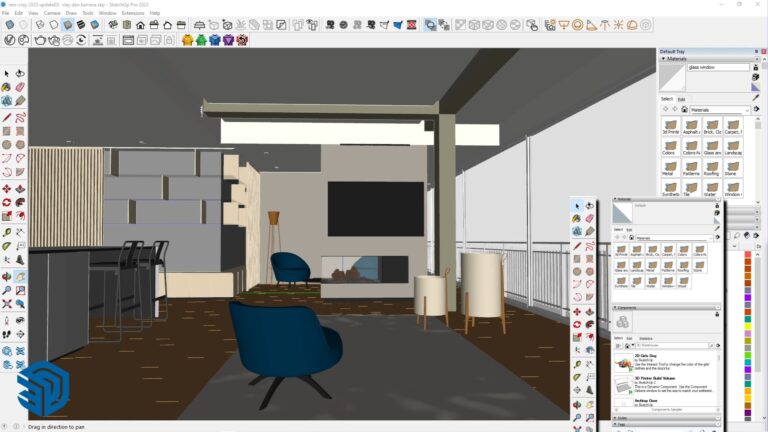Open the Extensions menu
This screenshot has height=432, width=768.
coord(133,13)
